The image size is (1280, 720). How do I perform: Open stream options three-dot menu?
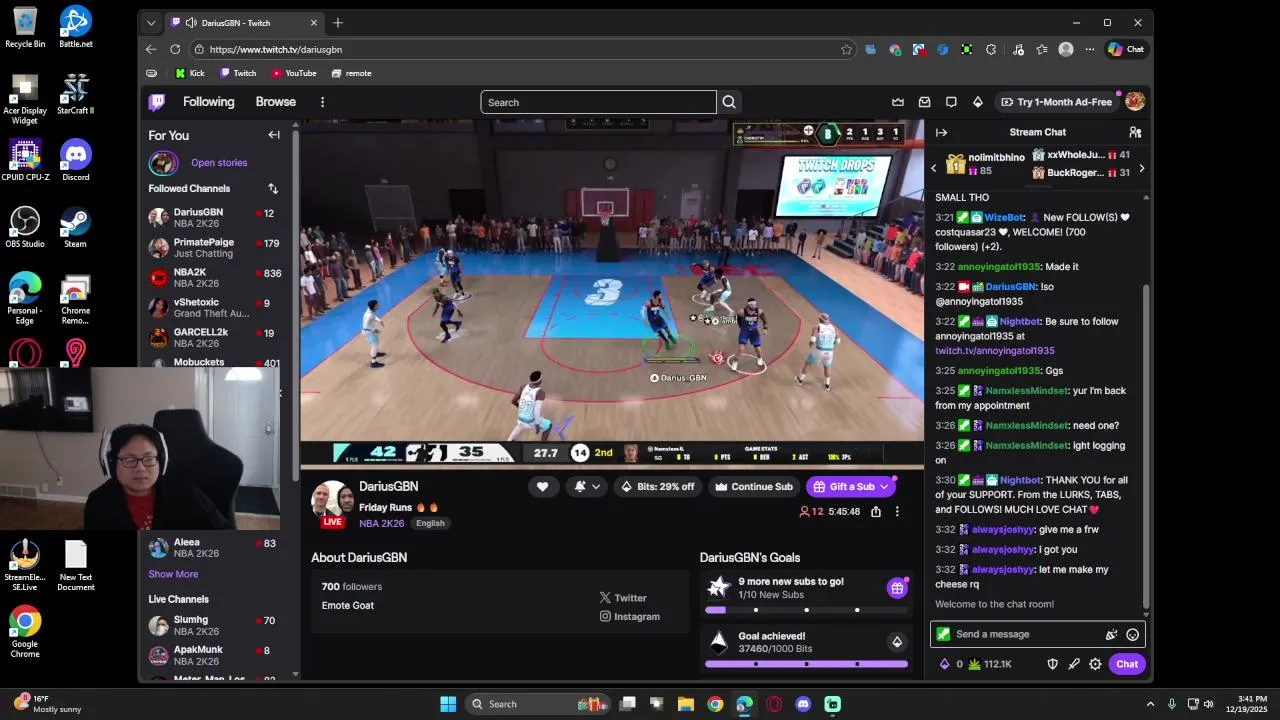897,511
